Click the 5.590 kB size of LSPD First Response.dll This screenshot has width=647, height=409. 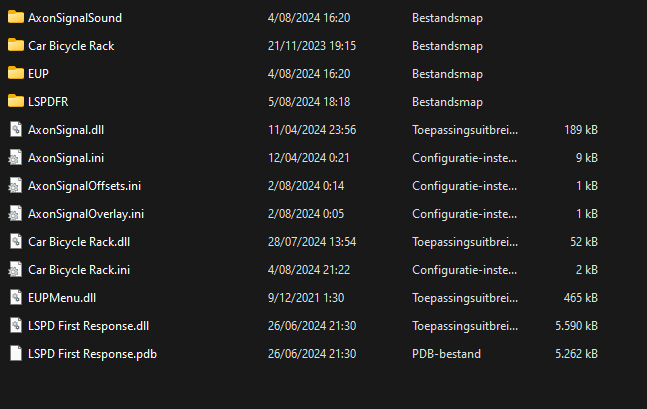(x=577, y=325)
